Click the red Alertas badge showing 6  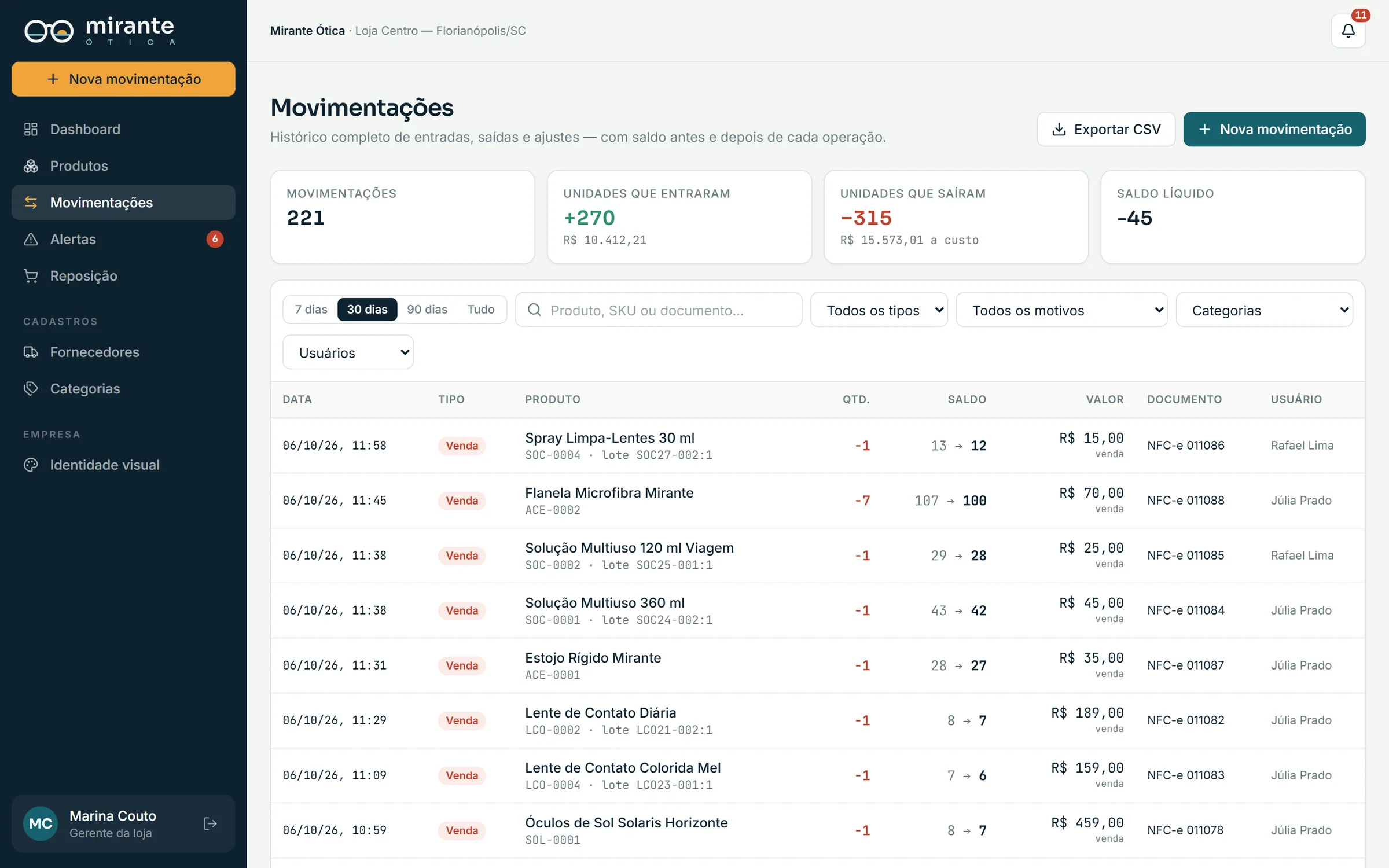[x=215, y=239]
